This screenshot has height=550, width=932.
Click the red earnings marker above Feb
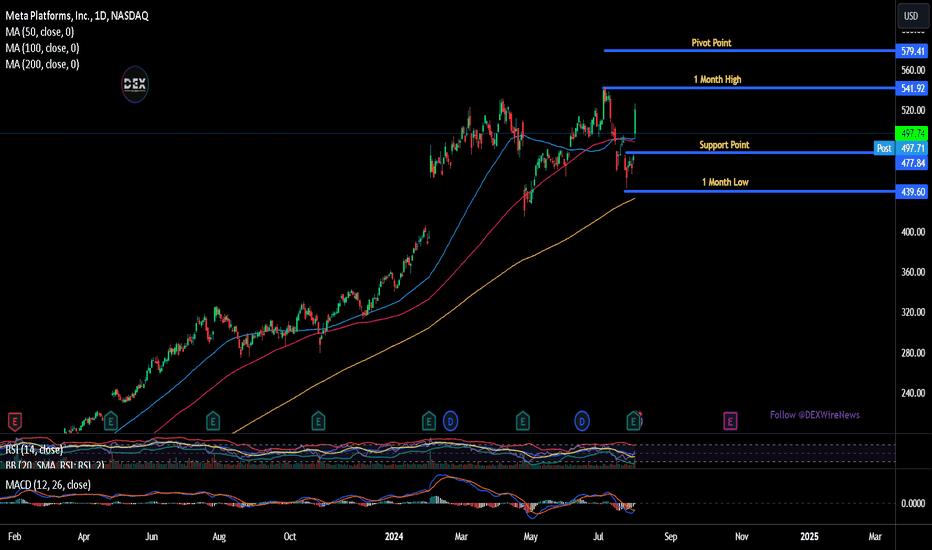point(15,422)
